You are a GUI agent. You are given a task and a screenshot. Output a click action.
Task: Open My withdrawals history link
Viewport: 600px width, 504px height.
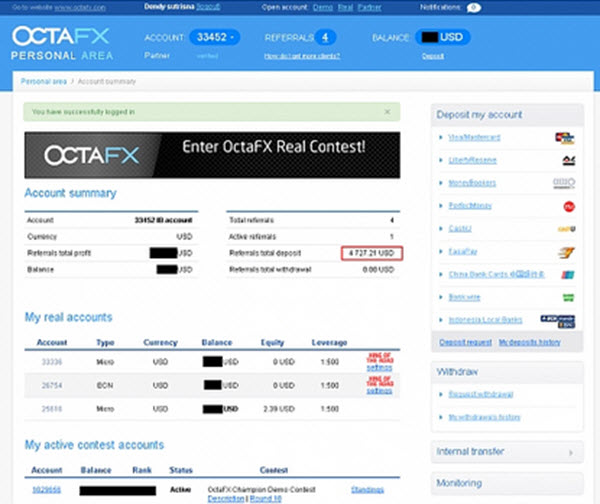pos(484,417)
